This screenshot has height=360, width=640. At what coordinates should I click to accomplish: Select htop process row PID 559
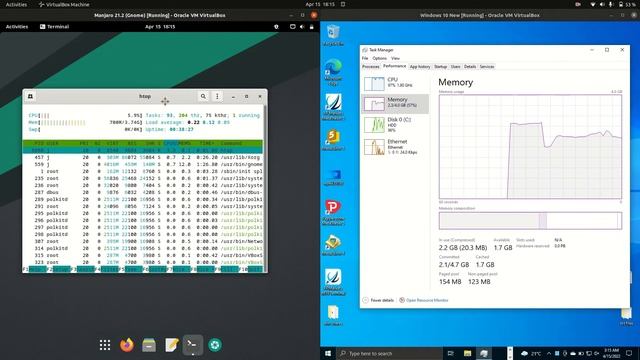coord(143,164)
